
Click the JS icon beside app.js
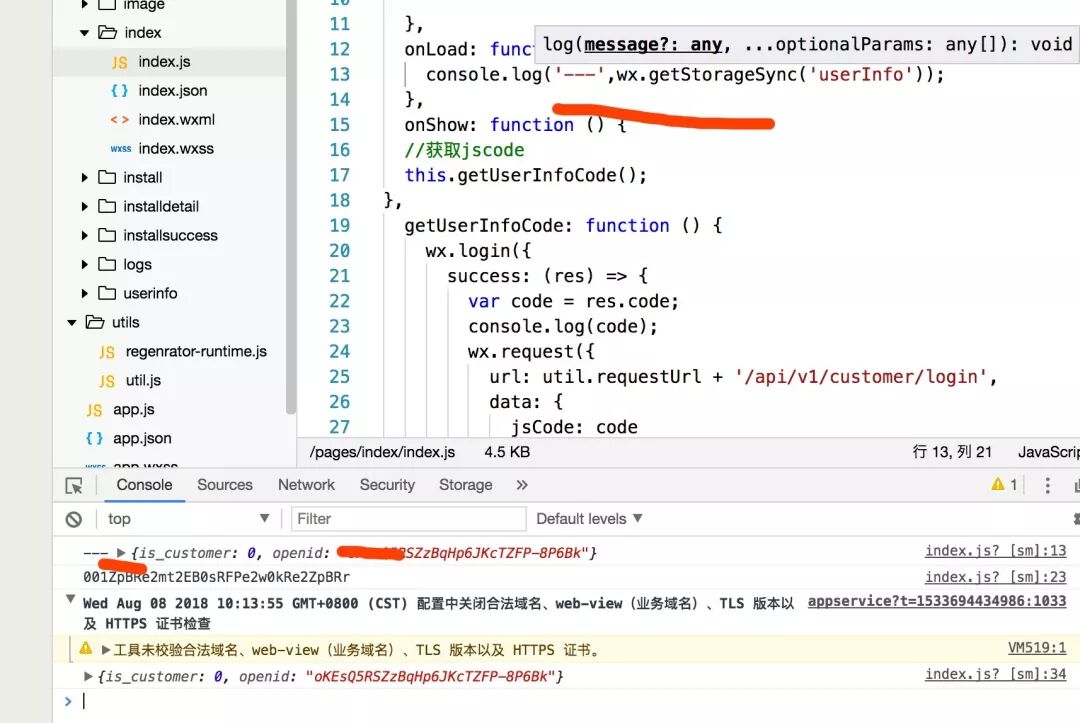coord(94,410)
